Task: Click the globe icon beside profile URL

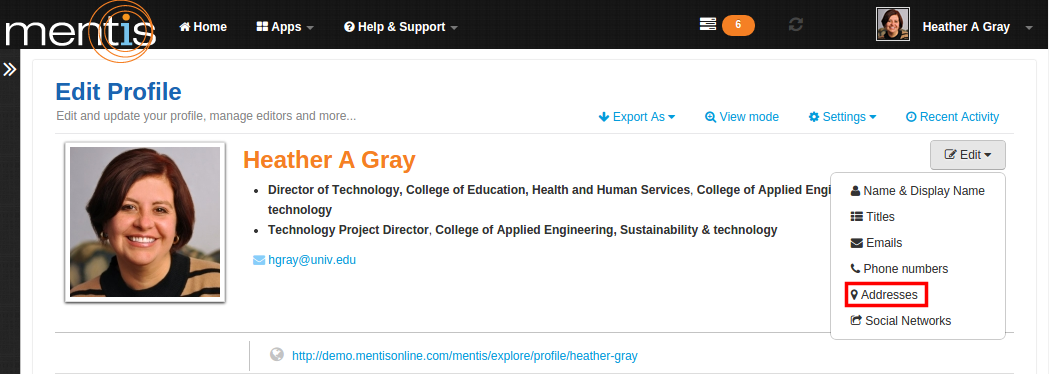Action: (276, 354)
